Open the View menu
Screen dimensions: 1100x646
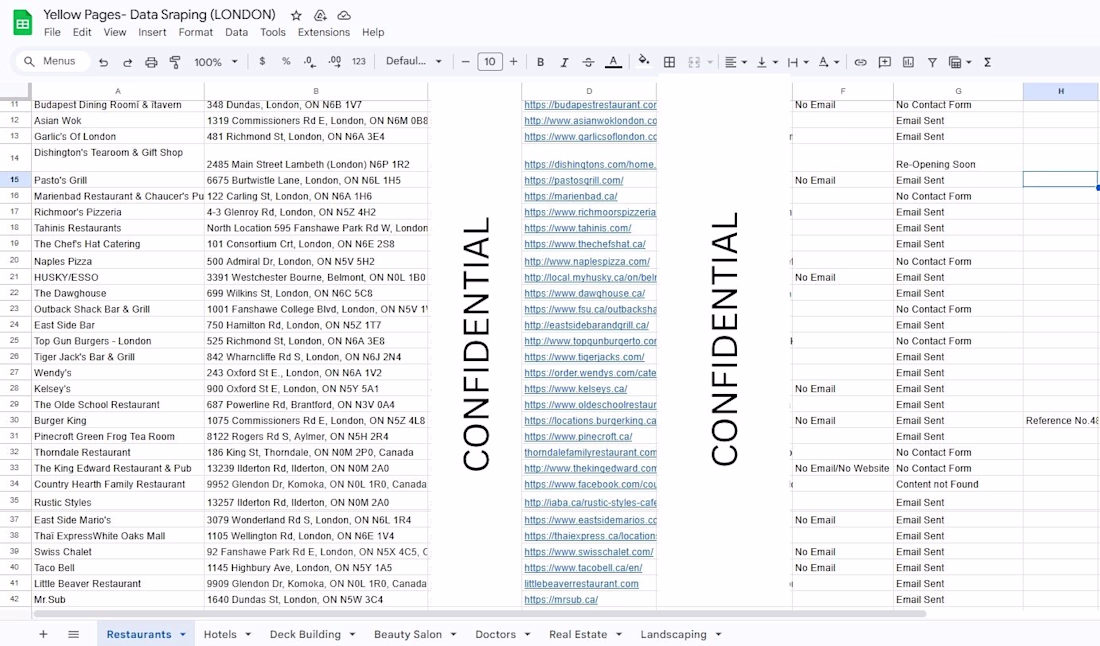(x=115, y=32)
